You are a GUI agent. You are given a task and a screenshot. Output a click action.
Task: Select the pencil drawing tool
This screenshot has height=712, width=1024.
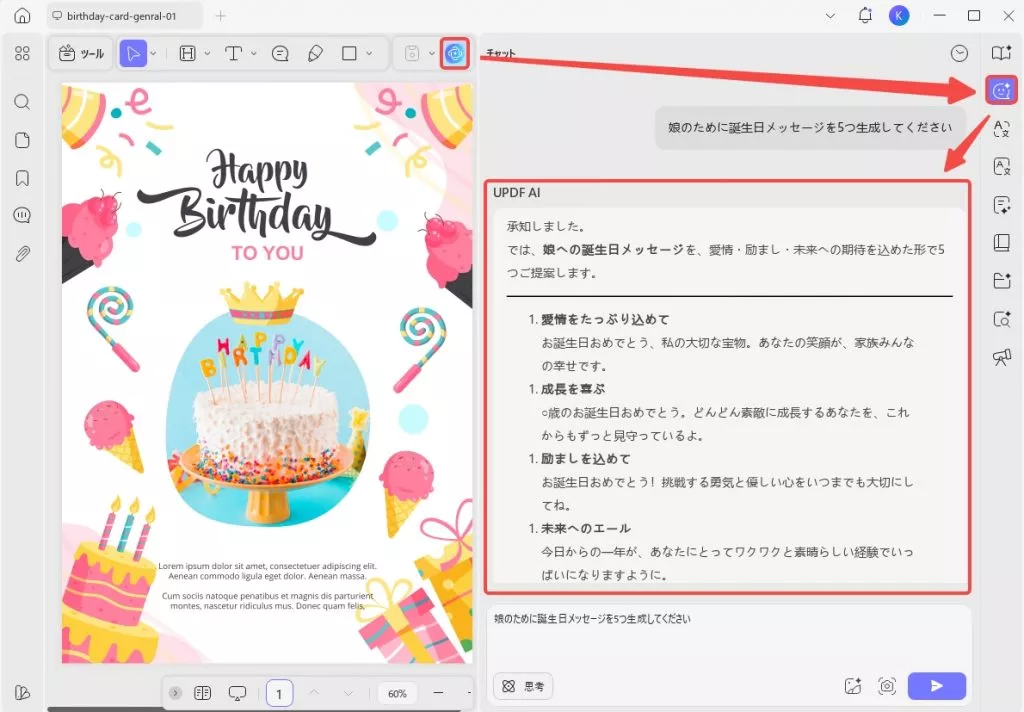pos(315,54)
